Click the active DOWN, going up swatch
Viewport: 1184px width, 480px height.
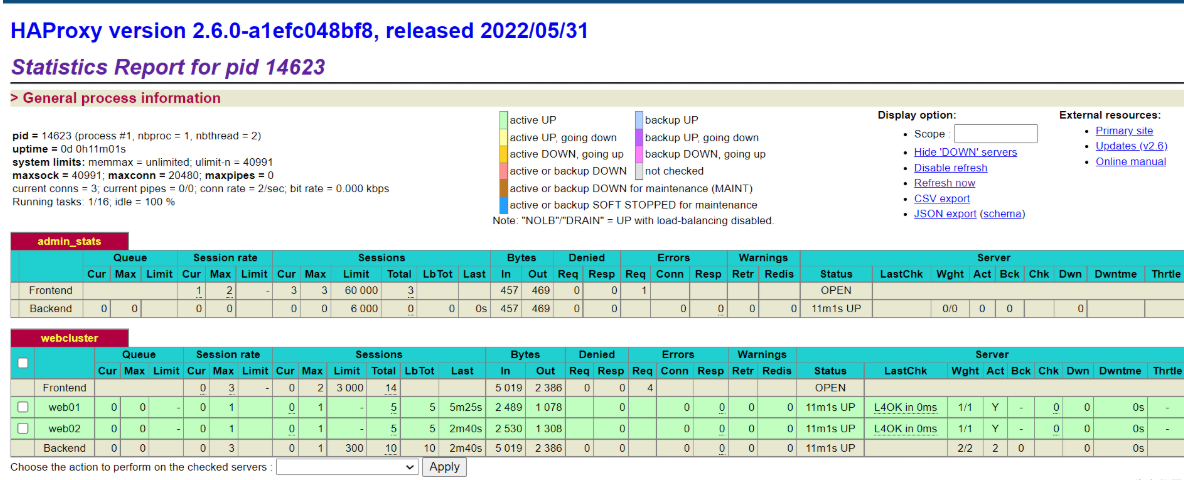503,154
